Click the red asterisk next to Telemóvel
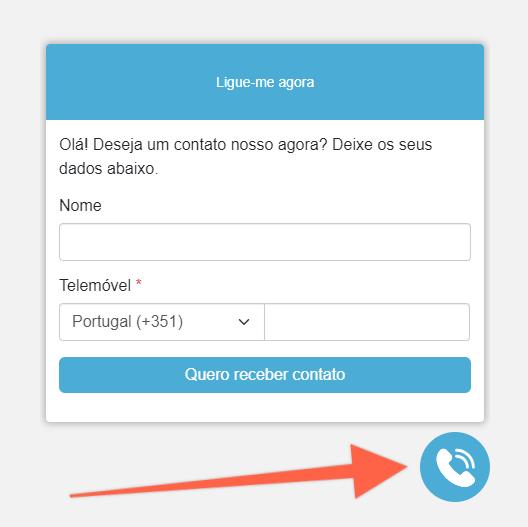This screenshot has width=528, height=527. pyautogui.click(x=138, y=283)
